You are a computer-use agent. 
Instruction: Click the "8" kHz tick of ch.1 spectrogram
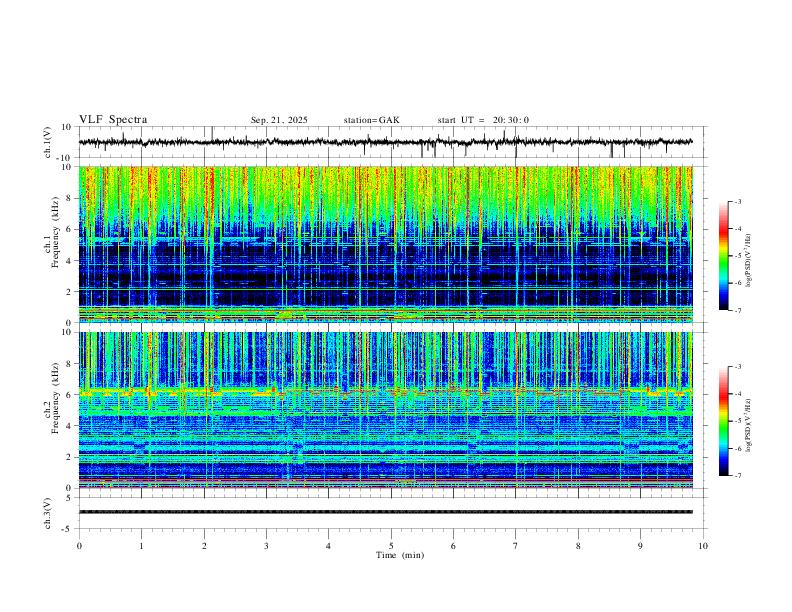[70, 198]
